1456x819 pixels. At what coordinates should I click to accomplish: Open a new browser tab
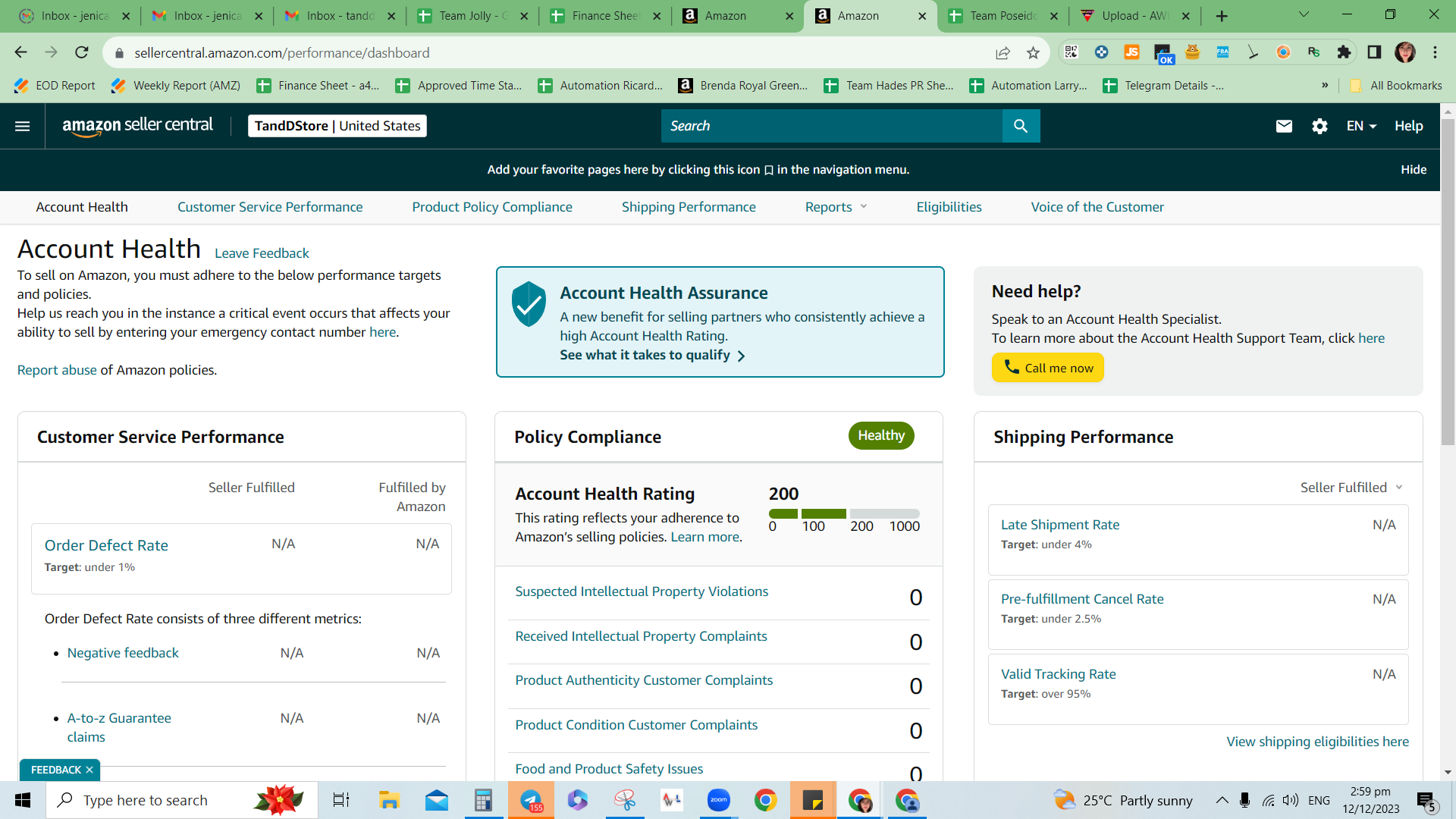tap(1222, 16)
